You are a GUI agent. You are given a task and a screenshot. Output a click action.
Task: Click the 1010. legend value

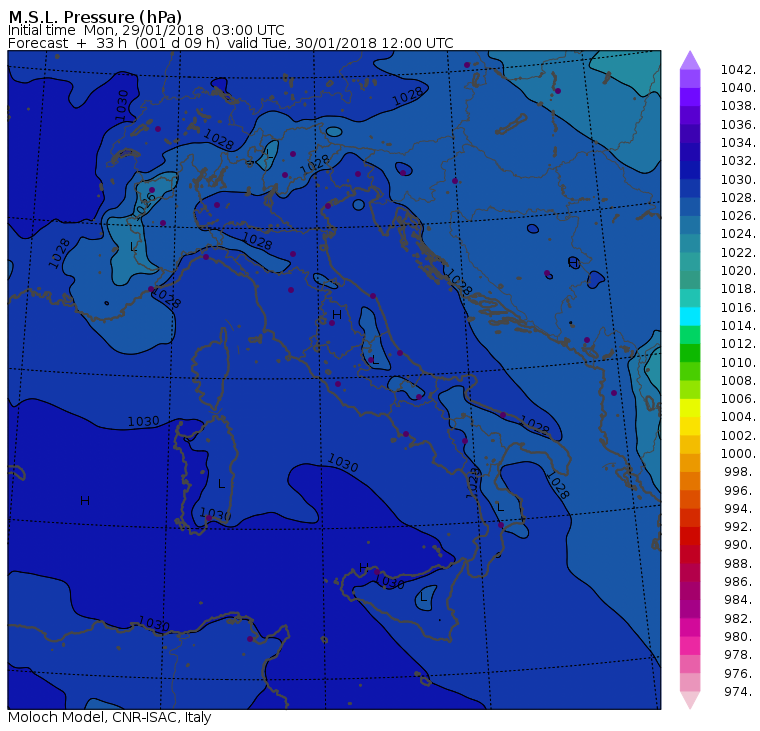coord(738,362)
